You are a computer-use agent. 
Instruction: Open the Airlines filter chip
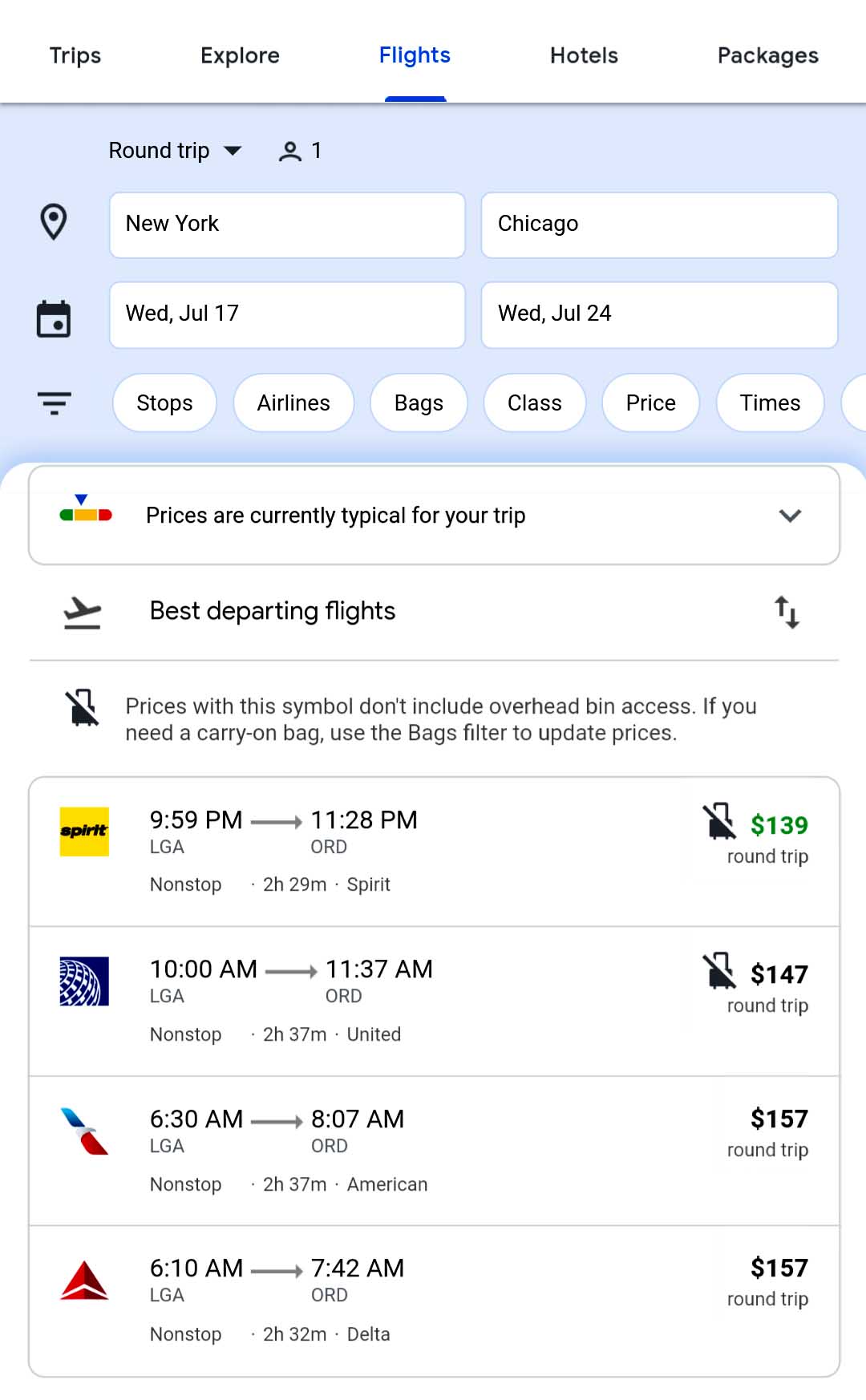click(293, 403)
